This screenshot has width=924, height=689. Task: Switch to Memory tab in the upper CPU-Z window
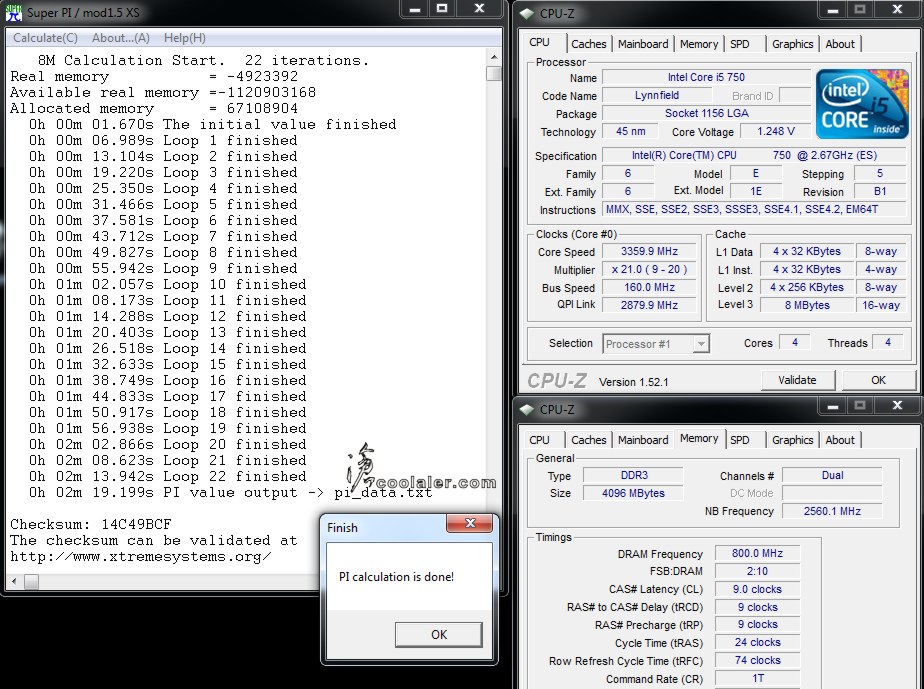click(699, 44)
